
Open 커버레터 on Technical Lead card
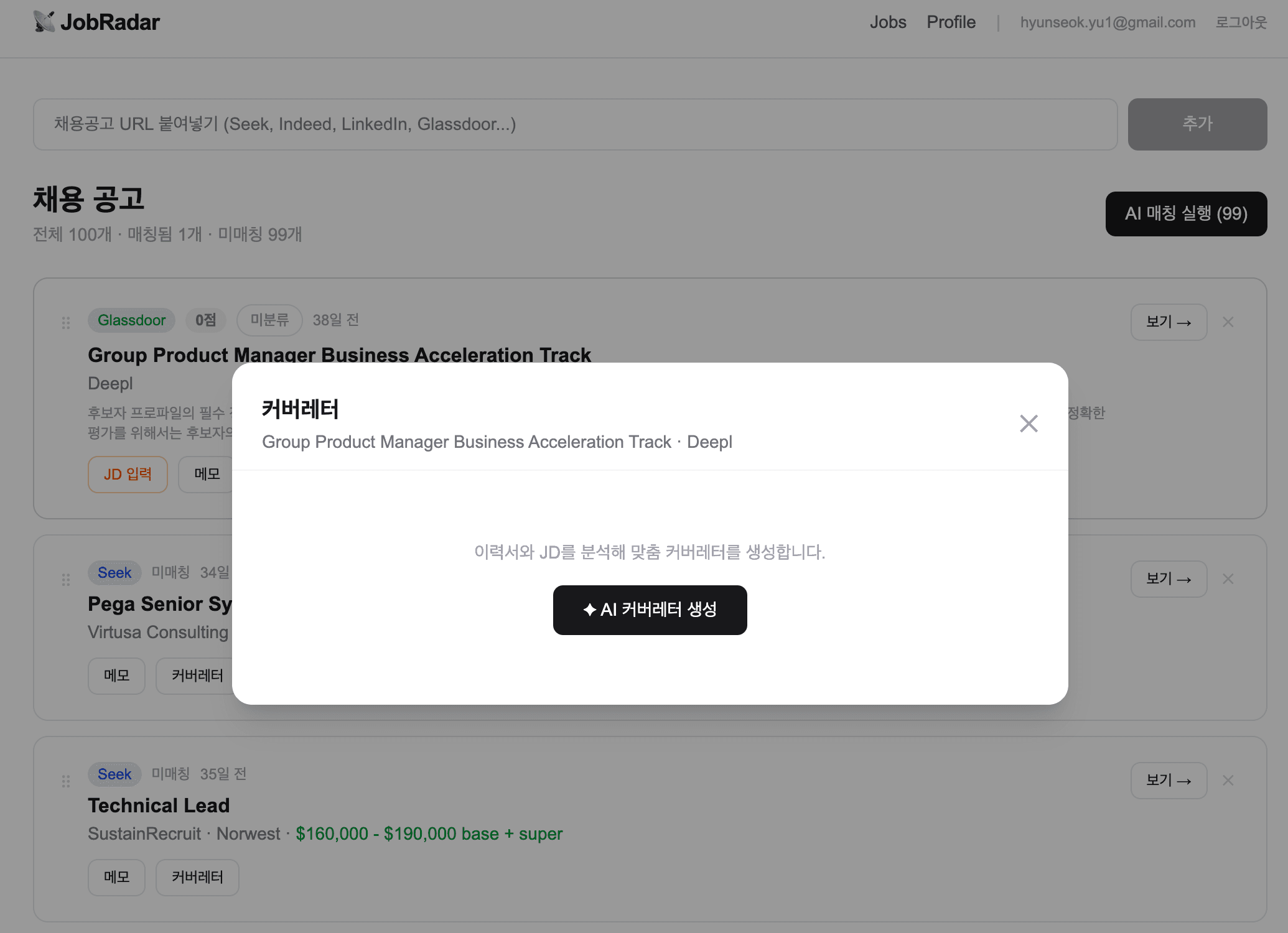pos(197,877)
